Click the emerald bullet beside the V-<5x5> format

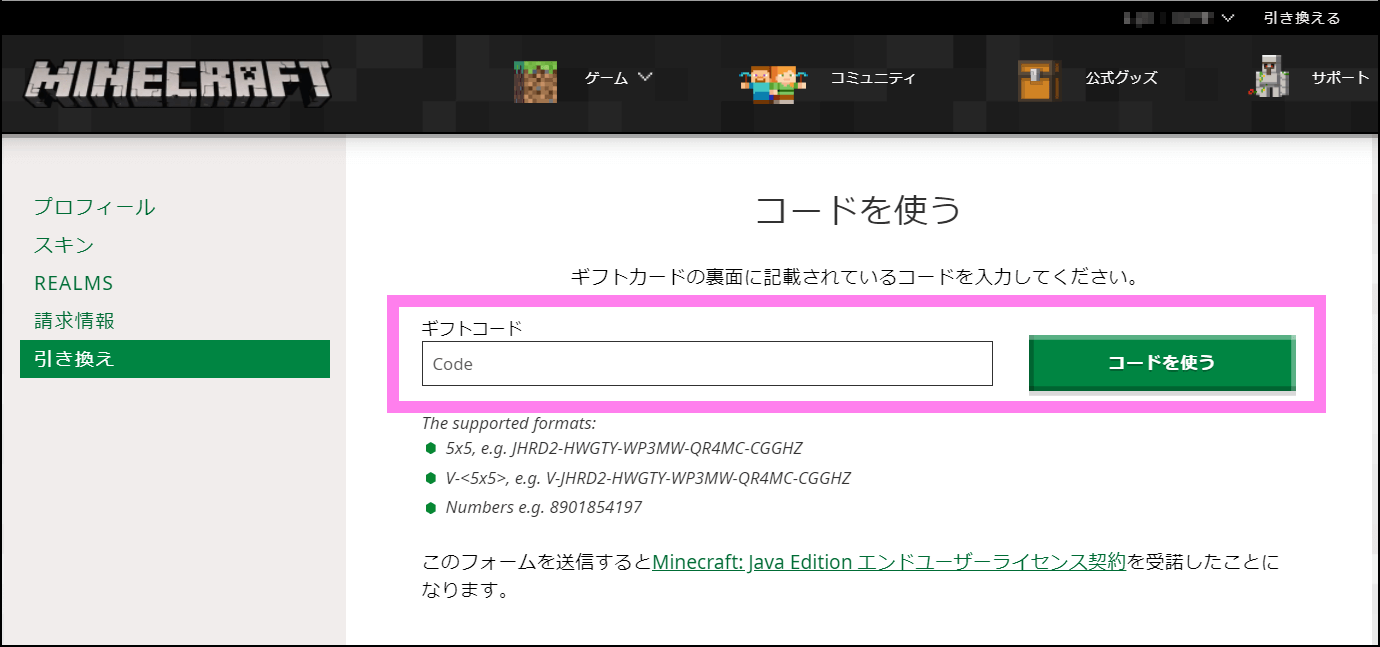tap(430, 478)
